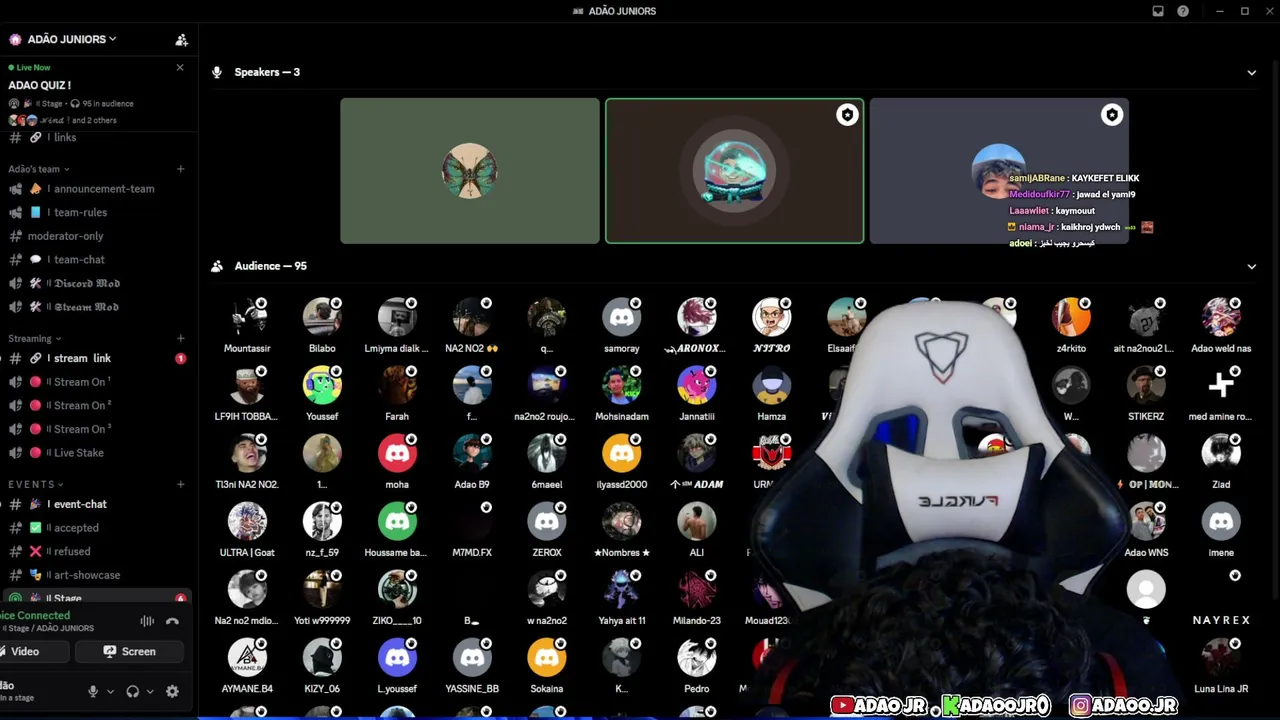Open noise suppression waveform icon
Screen dimensions: 1280x720
pyautogui.click(x=147, y=621)
